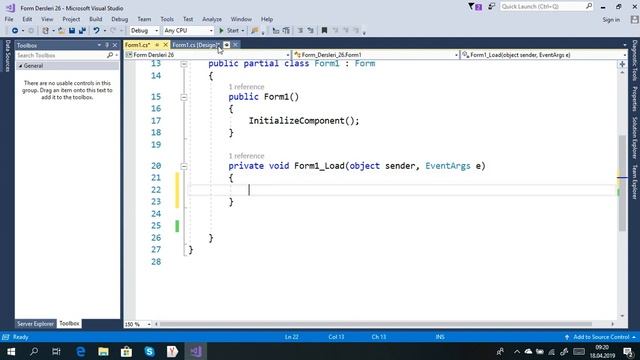Click the Save floppy disk icon
This screenshot has width=640, height=360.
(x=72, y=31)
